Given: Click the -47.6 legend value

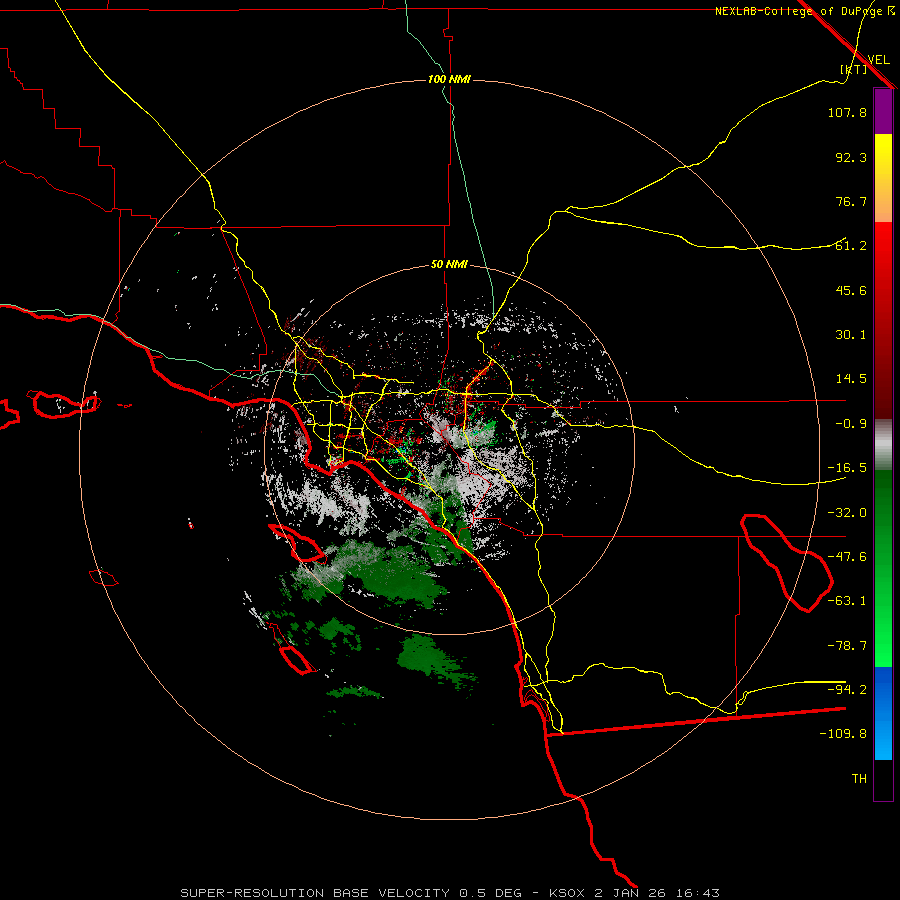Looking at the screenshot, I should (x=847, y=557).
